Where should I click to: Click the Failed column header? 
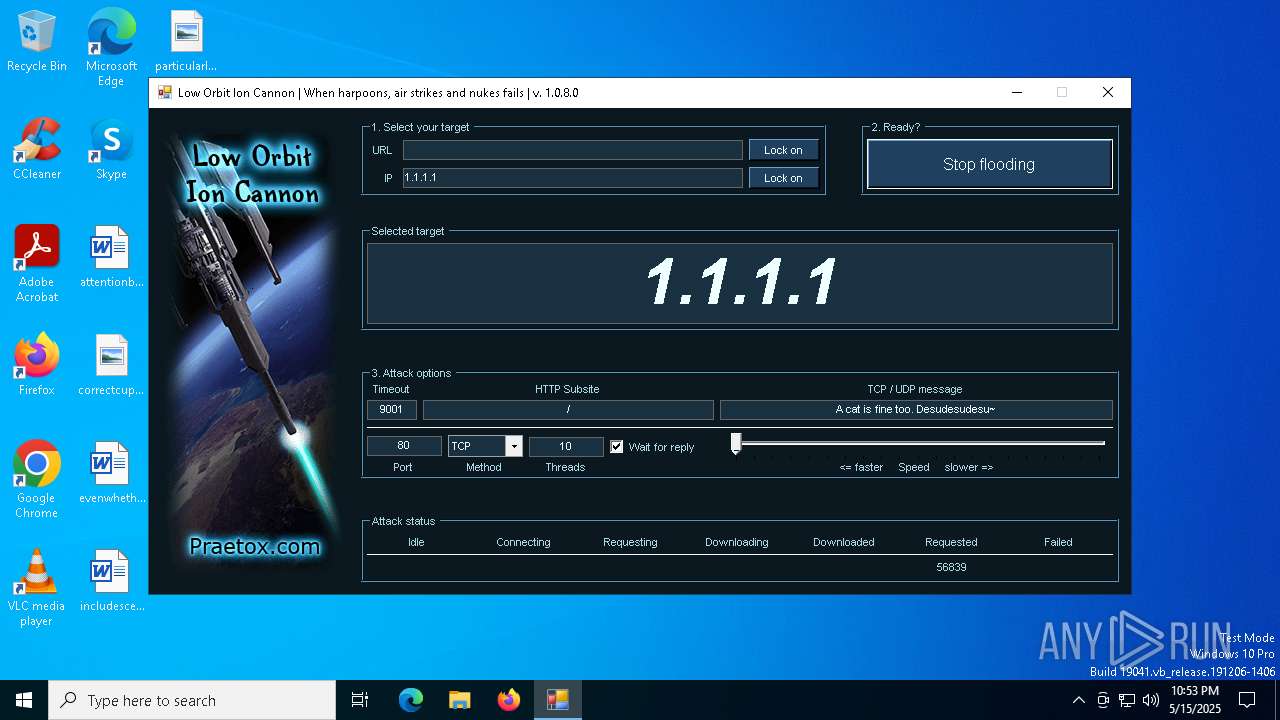[1058, 542]
